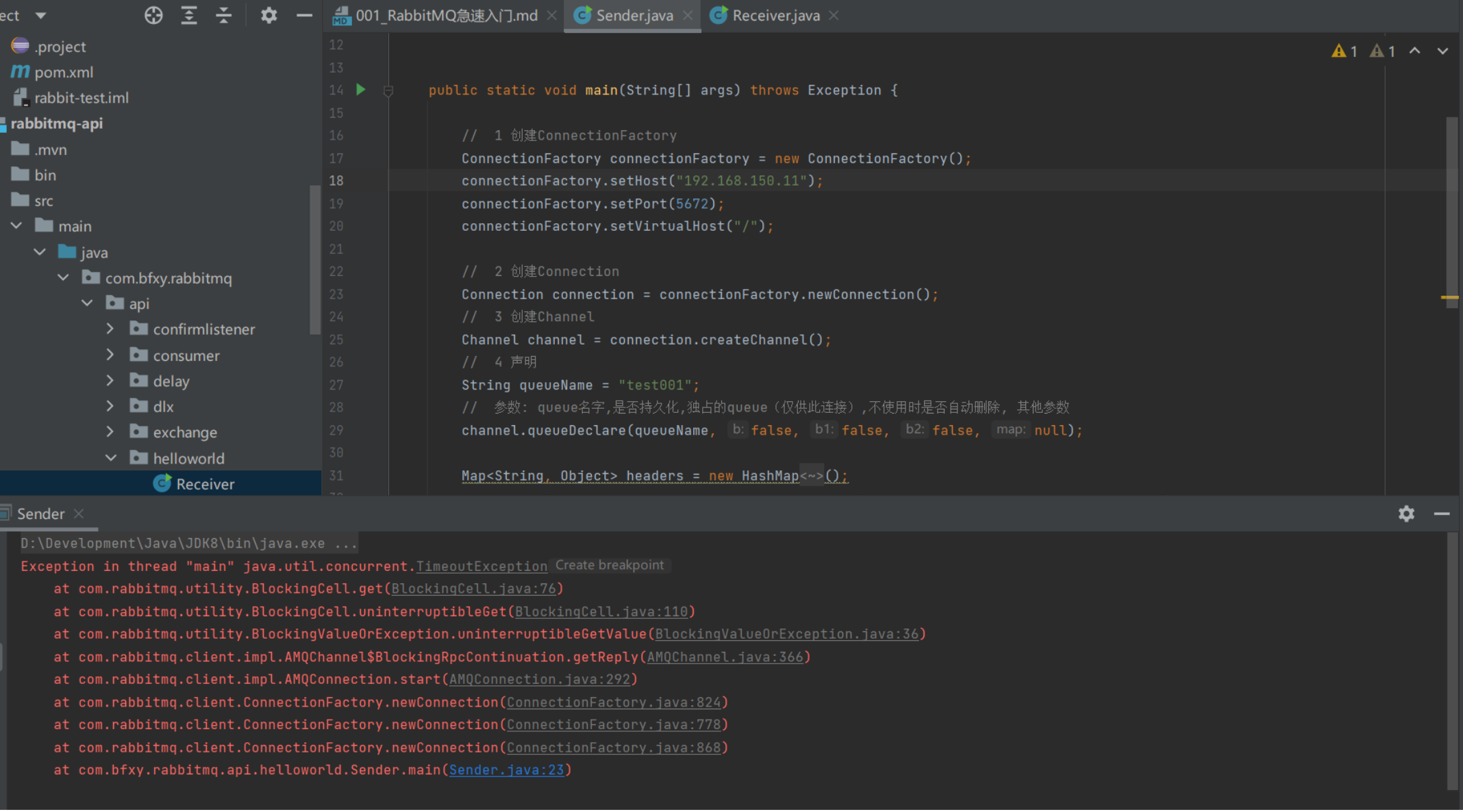Select src folder in tree
1463x812 pixels.
click(x=44, y=201)
